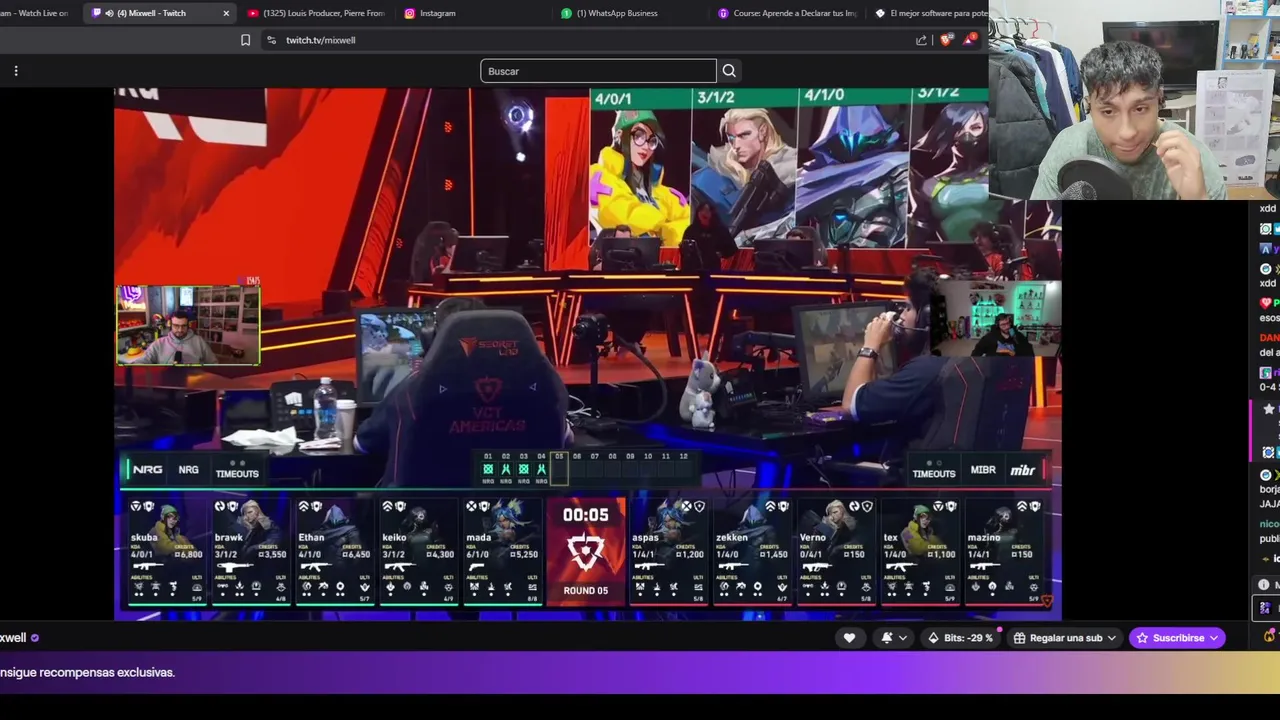Close the Mixwell - Twitch tab
1280x720 pixels.
(226, 13)
